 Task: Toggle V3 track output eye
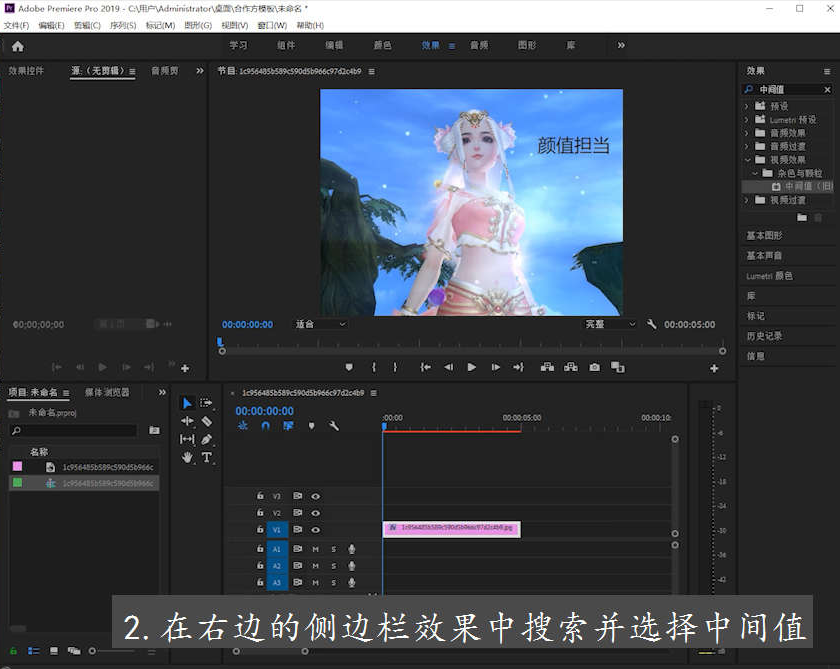click(x=316, y=497)
